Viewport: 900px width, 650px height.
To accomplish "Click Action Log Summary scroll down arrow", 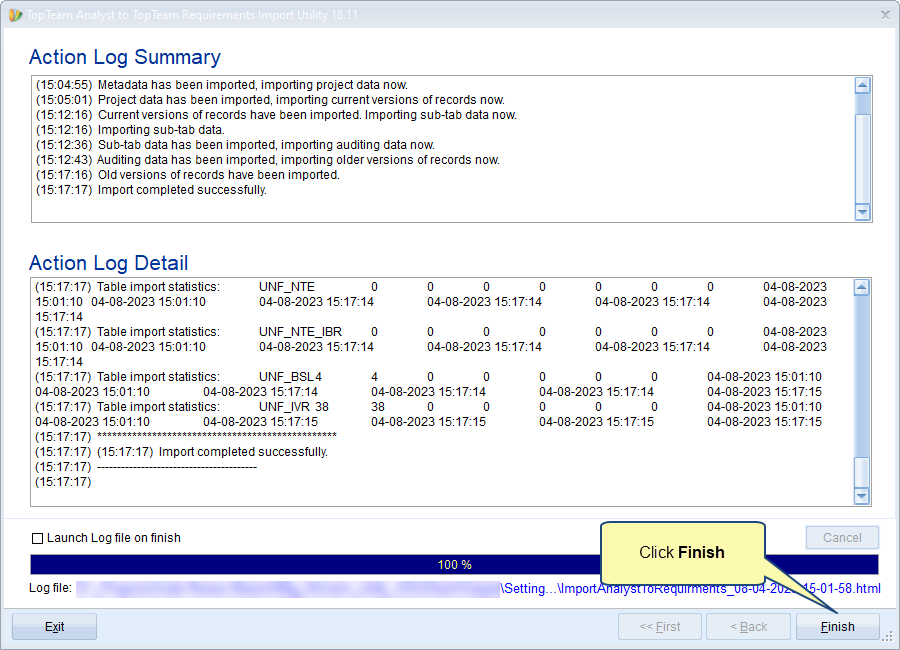I will (862, 212).
